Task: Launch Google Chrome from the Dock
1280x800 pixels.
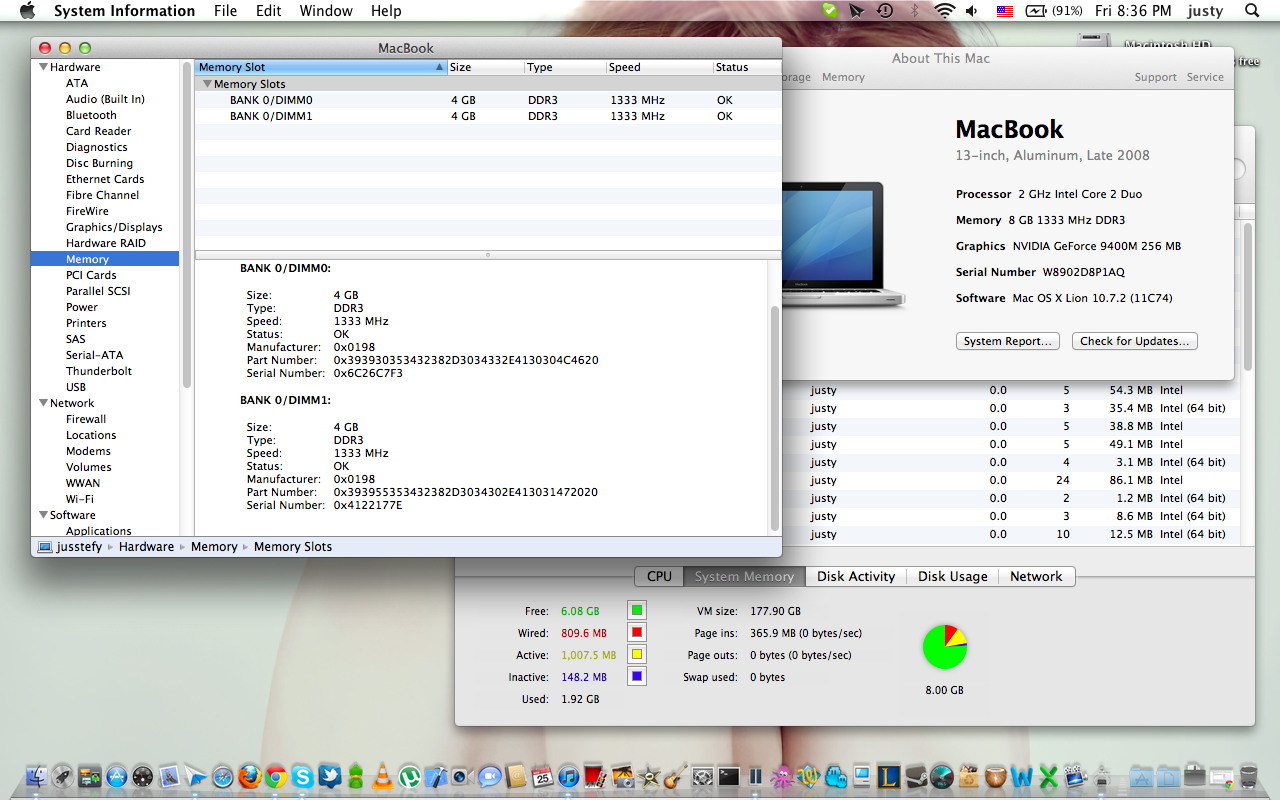Action: pyautogui.click(x=275, y=776)
